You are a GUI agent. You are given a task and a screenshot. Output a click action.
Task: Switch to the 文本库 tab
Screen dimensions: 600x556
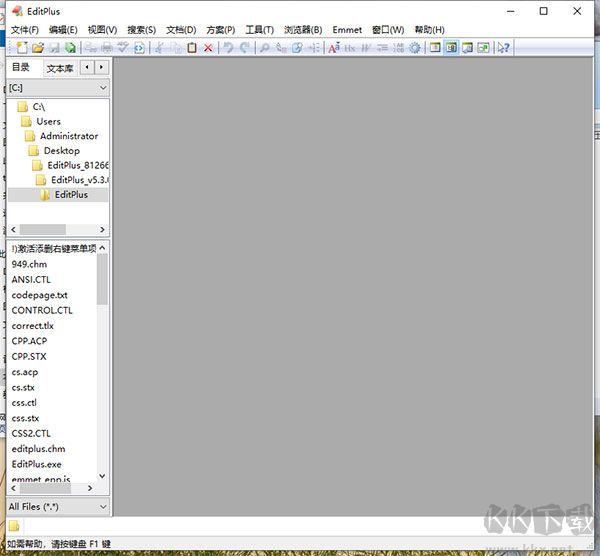click(60, 68)
